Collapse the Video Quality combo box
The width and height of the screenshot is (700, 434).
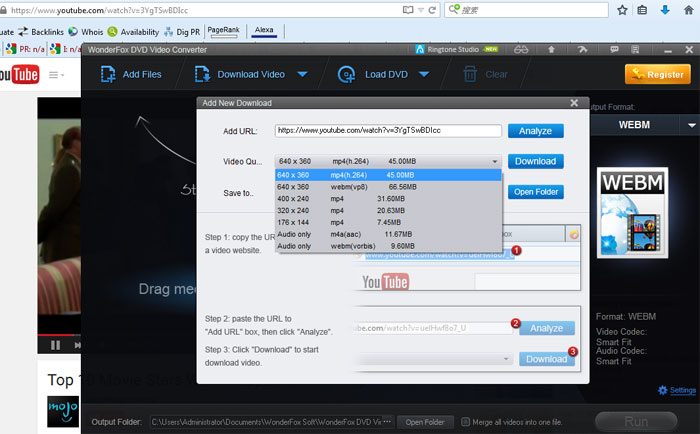(x=495, y=161)
